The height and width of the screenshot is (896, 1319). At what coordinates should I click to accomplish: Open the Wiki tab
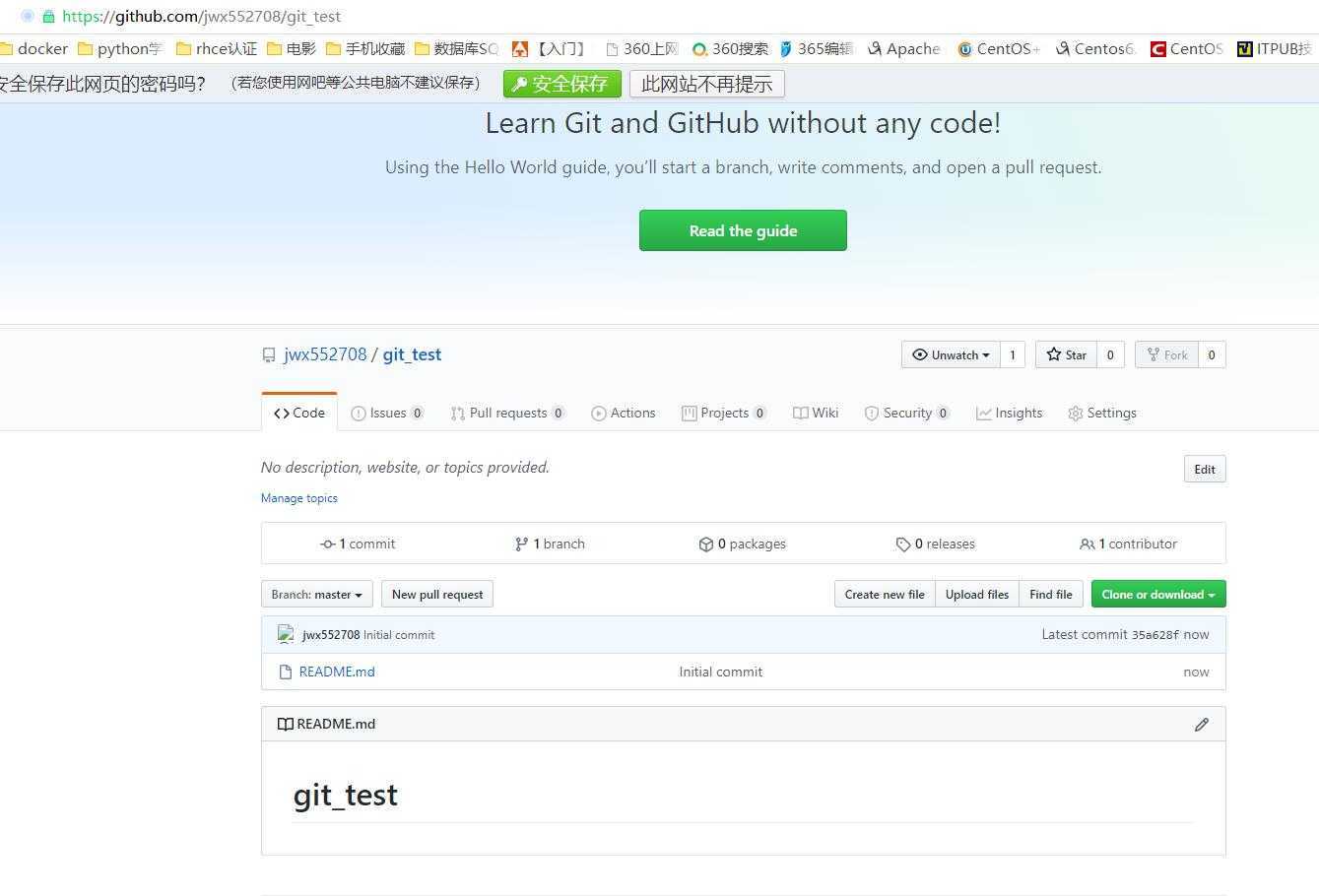(x=816, y=414)
